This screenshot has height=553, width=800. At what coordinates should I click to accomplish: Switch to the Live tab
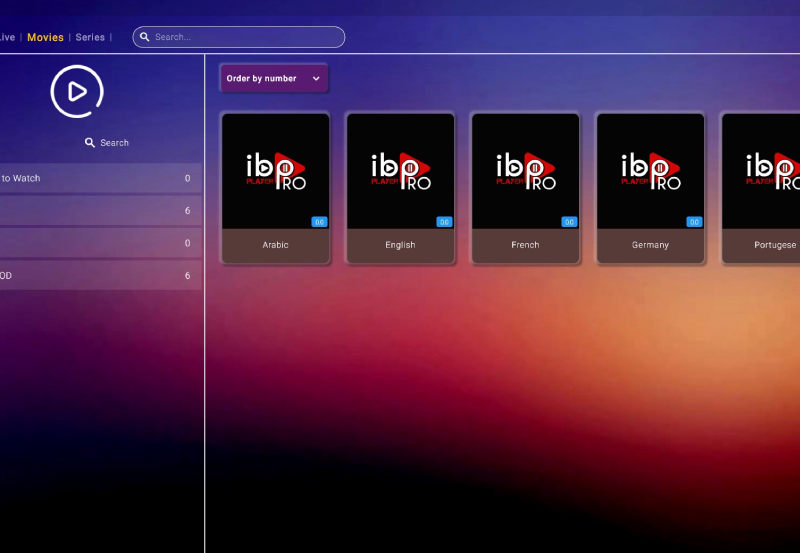(7, 37)
